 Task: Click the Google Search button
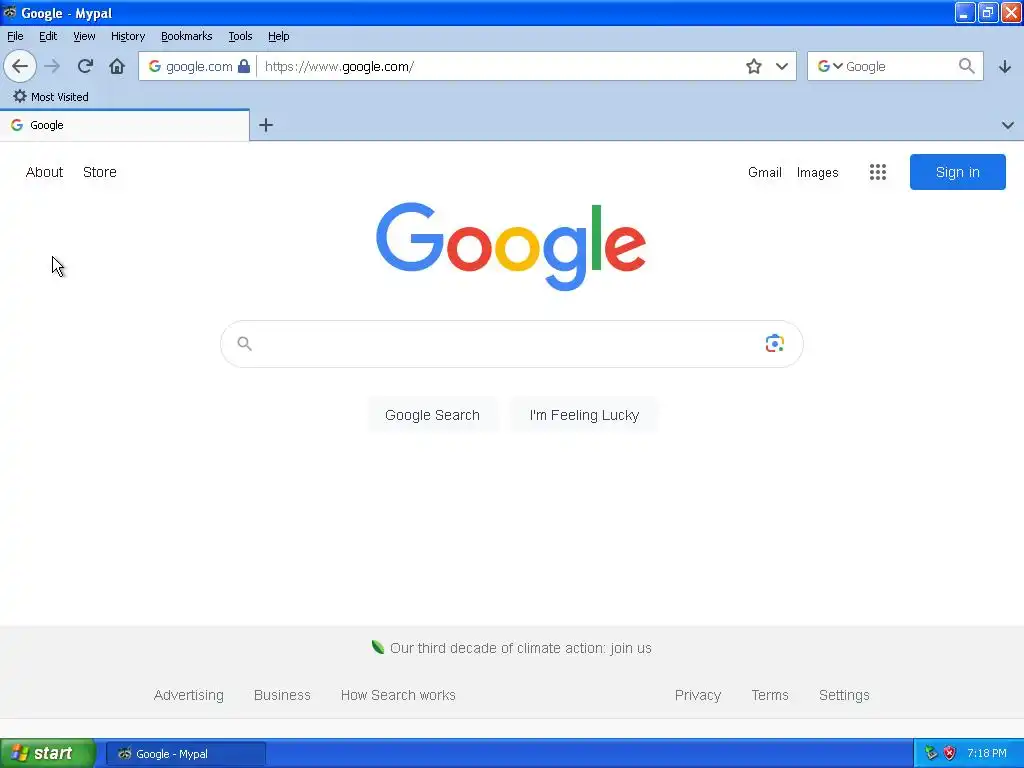tap(432, 415)
